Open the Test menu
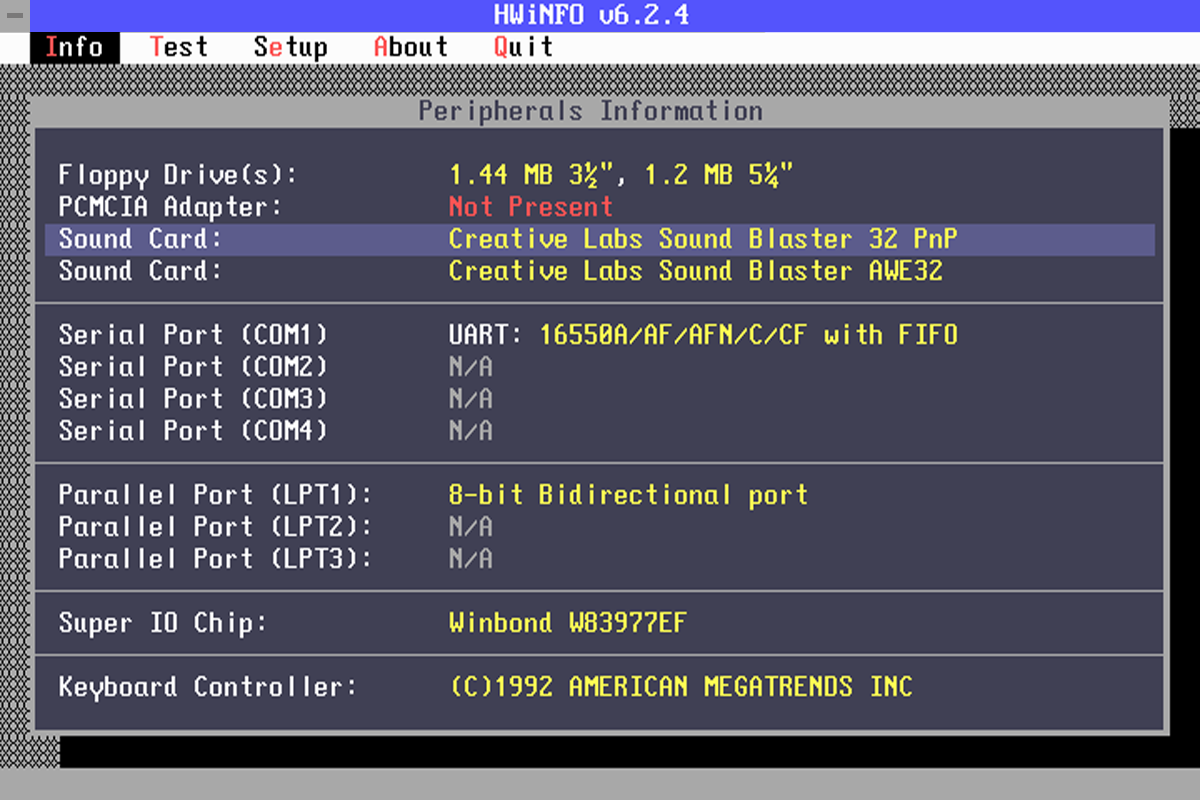 (179, 47)
